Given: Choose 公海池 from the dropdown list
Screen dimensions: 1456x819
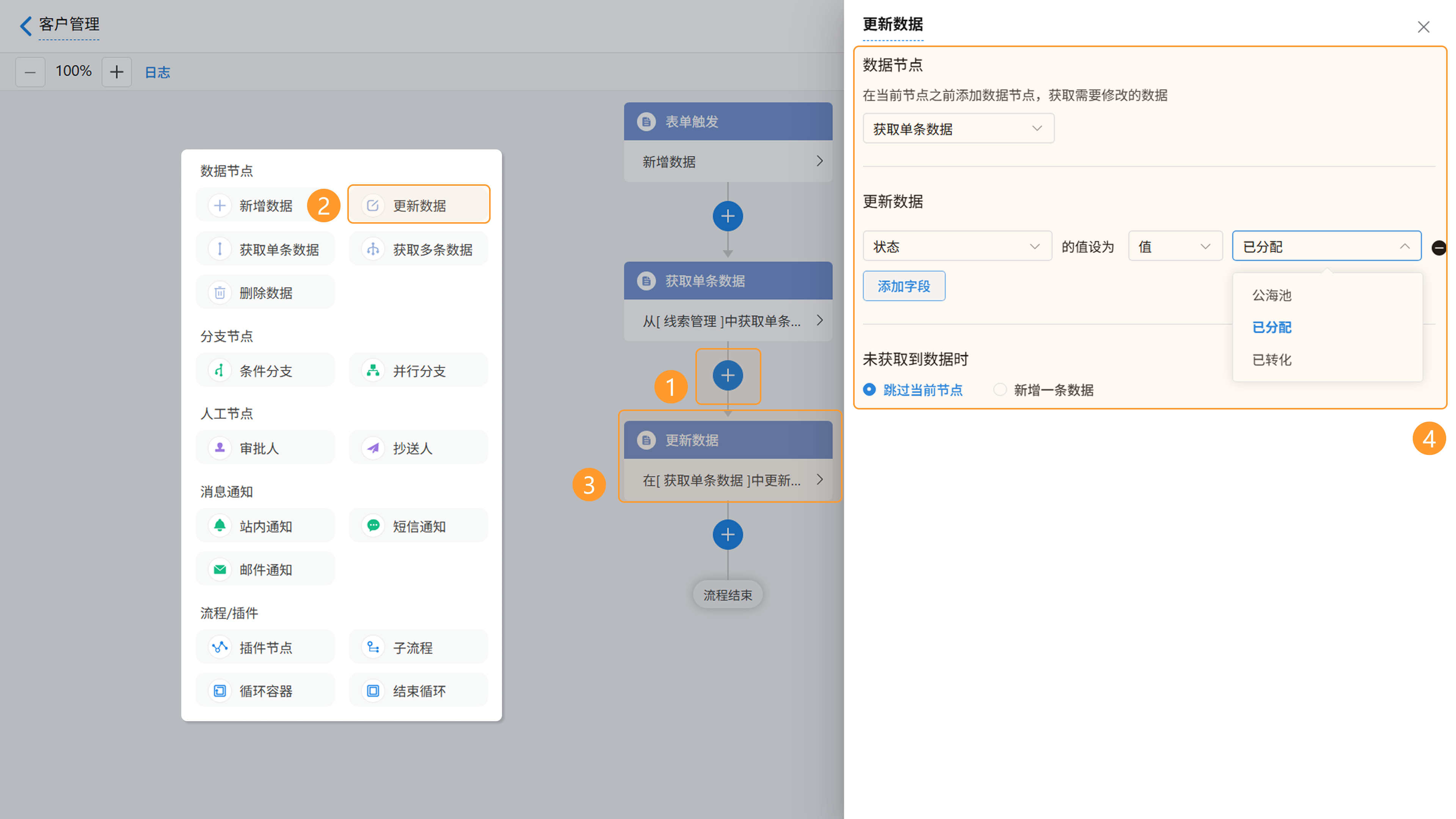Looking at the screenshot, I should [1272, 295].
